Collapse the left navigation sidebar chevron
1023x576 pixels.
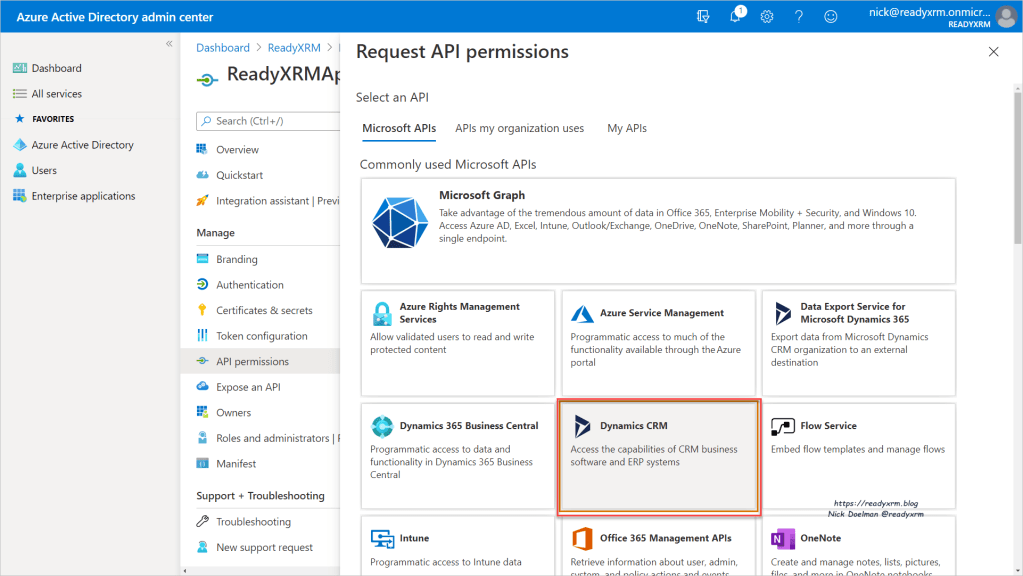[x=169, y=44]
